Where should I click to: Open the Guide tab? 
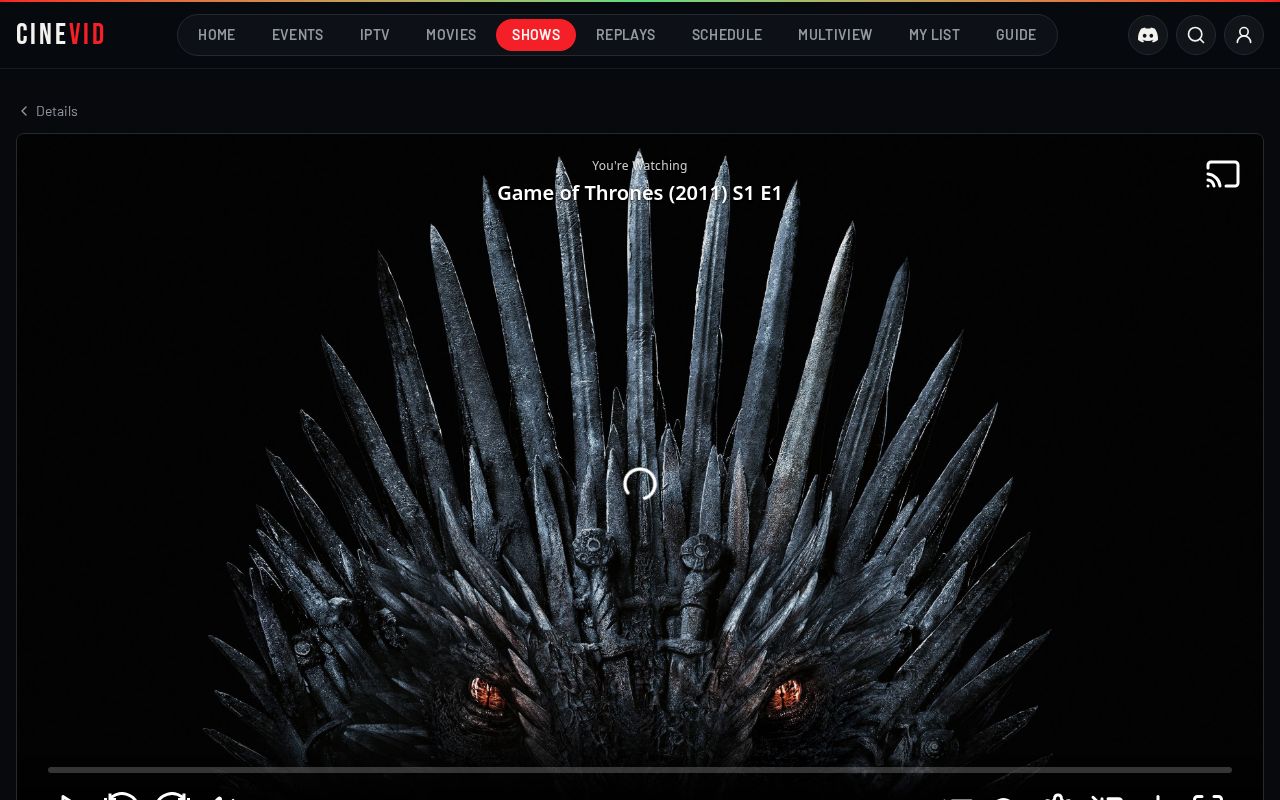1016,35
